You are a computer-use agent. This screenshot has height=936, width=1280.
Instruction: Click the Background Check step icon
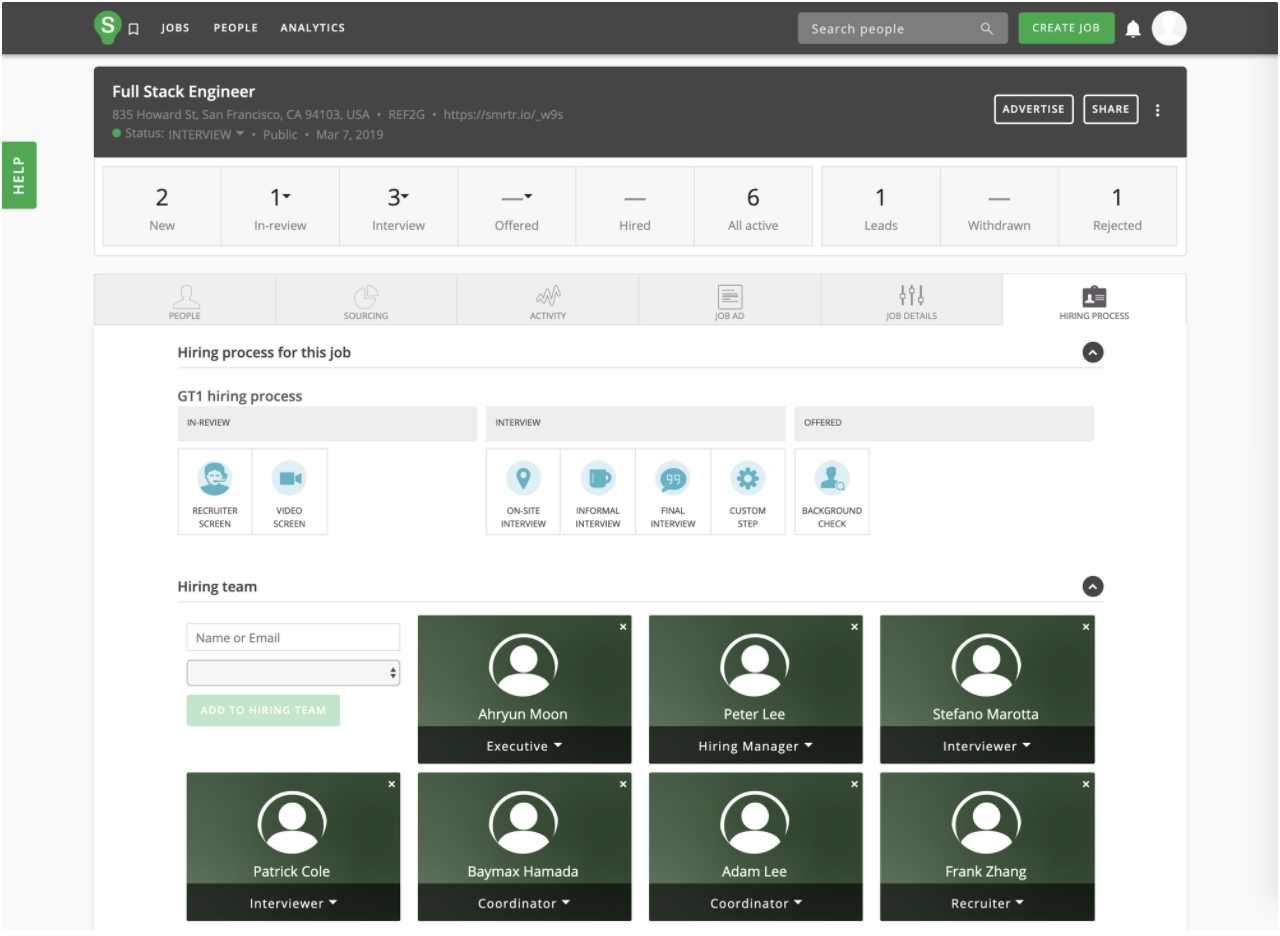(831, 479)
